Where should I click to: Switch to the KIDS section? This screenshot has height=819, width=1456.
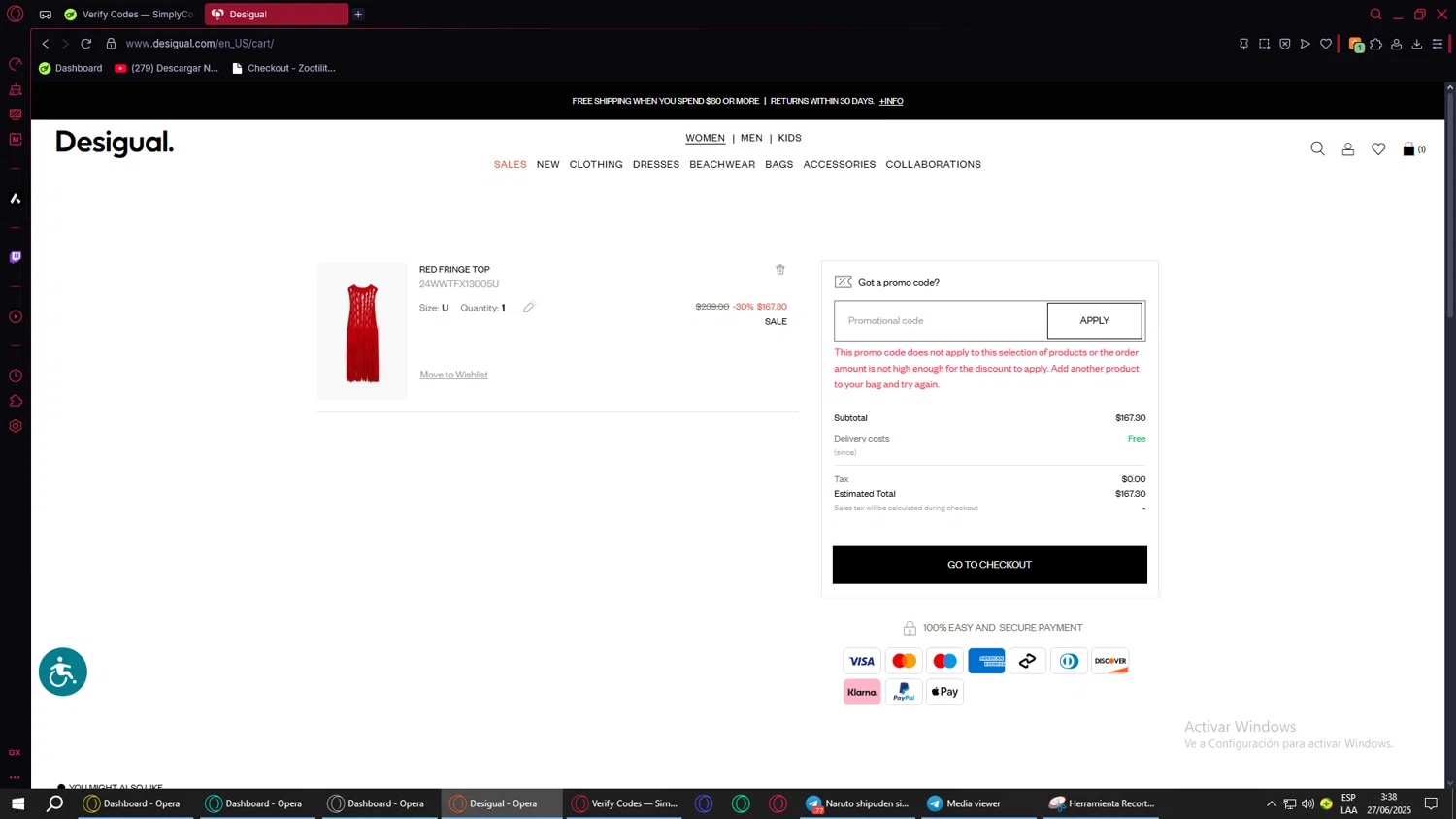tap(789, 138)
